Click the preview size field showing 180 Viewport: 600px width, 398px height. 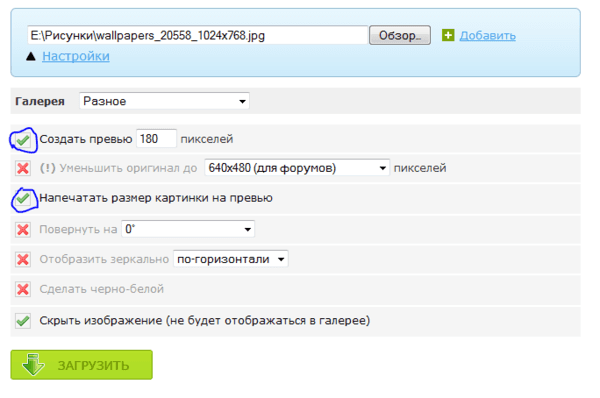click(156, 139)
